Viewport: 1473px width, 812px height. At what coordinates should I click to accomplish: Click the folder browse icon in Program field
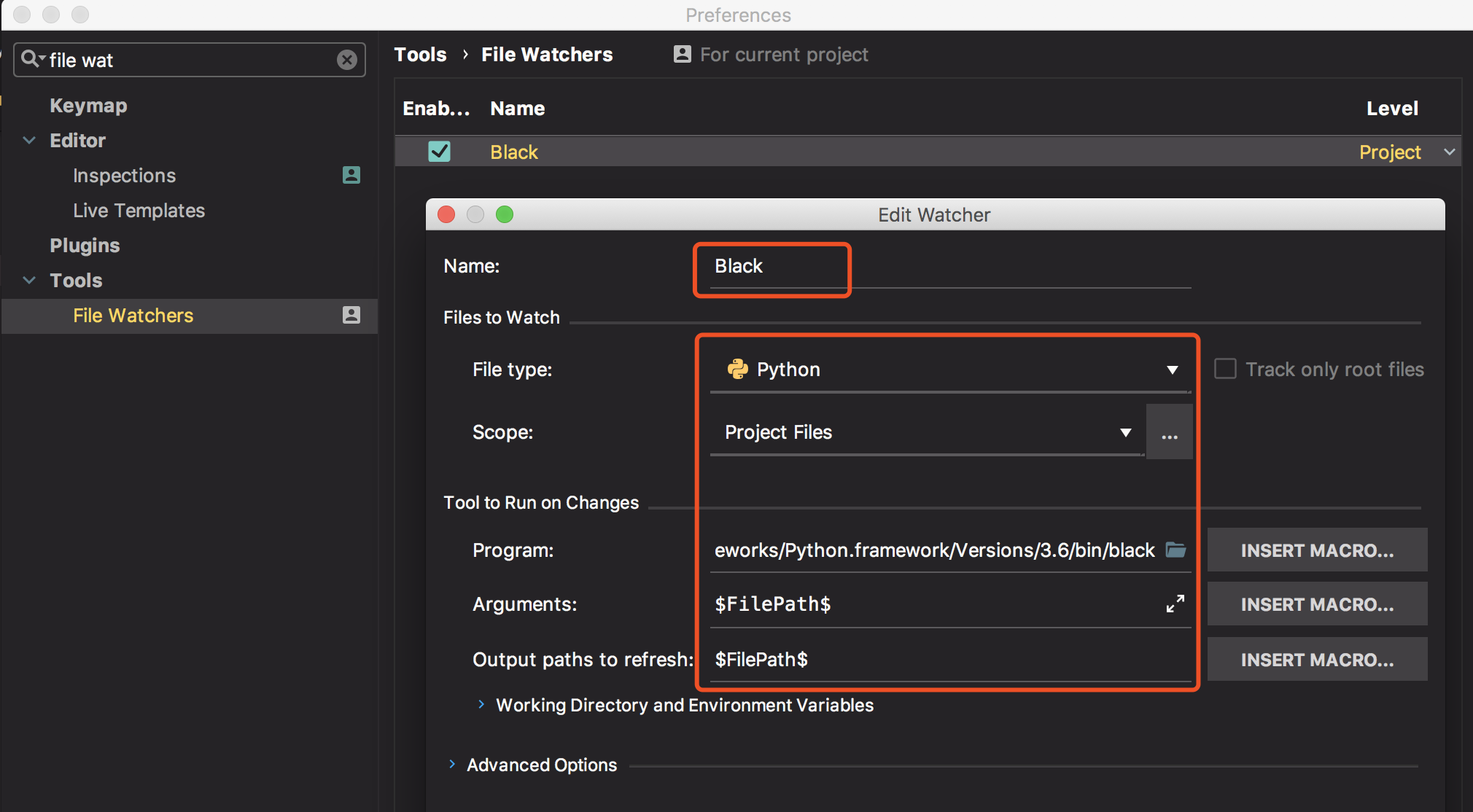point(1175,550)
